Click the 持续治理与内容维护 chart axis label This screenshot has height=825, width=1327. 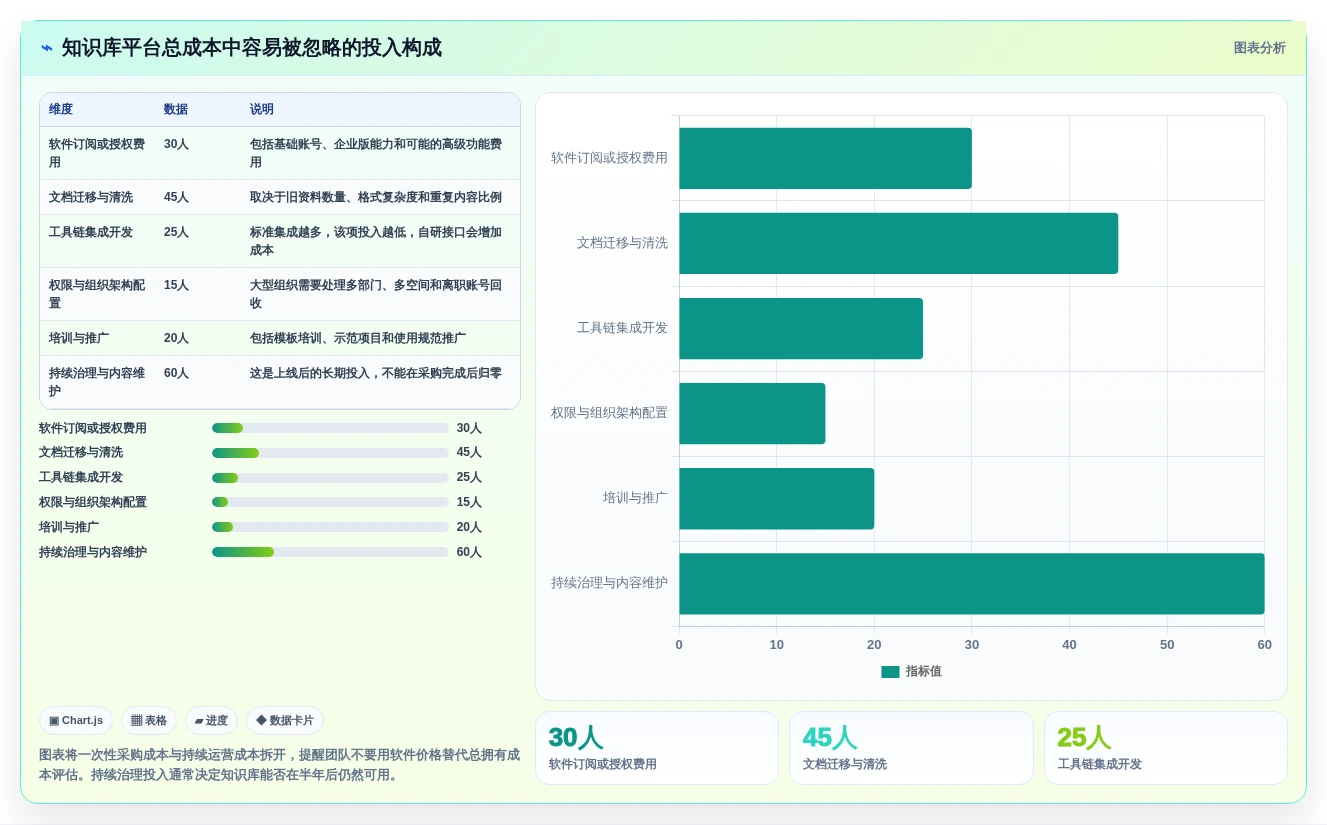609,583
